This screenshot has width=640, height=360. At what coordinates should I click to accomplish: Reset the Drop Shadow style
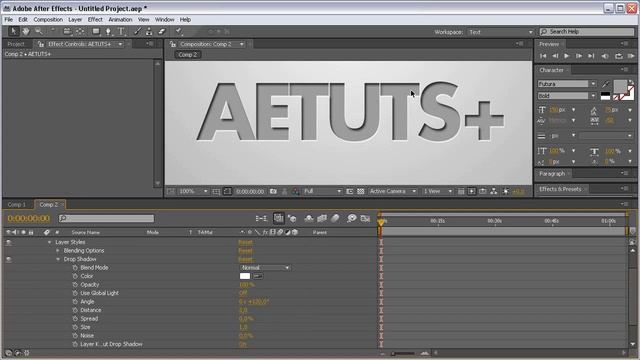pyautogui.click(x=245, y=260)
